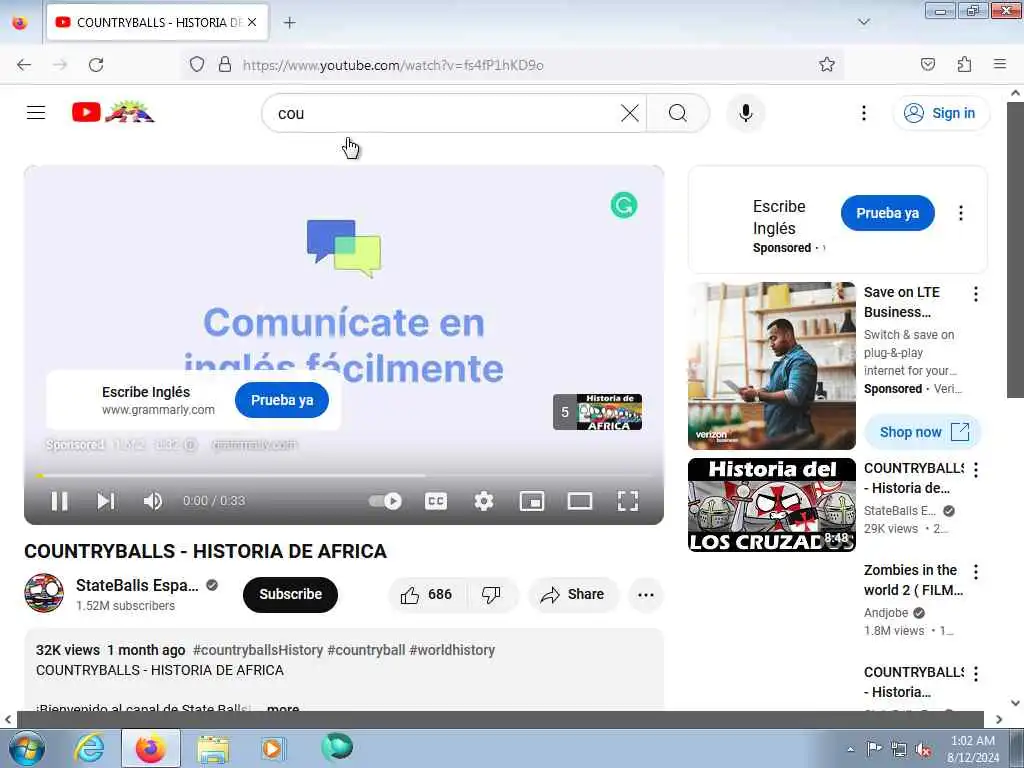This screenshot has height=768, width=1024.
Task: Dislike the video
Action: pos(491,594)
